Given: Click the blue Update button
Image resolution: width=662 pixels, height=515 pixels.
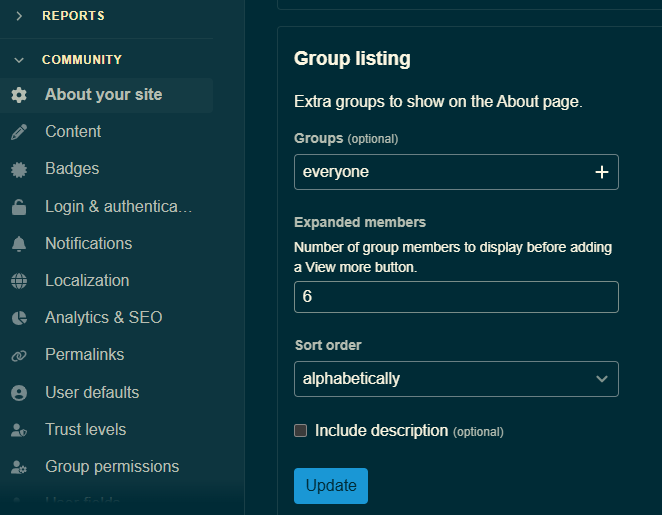Looking at the screenshot, I should click(331, 486).
